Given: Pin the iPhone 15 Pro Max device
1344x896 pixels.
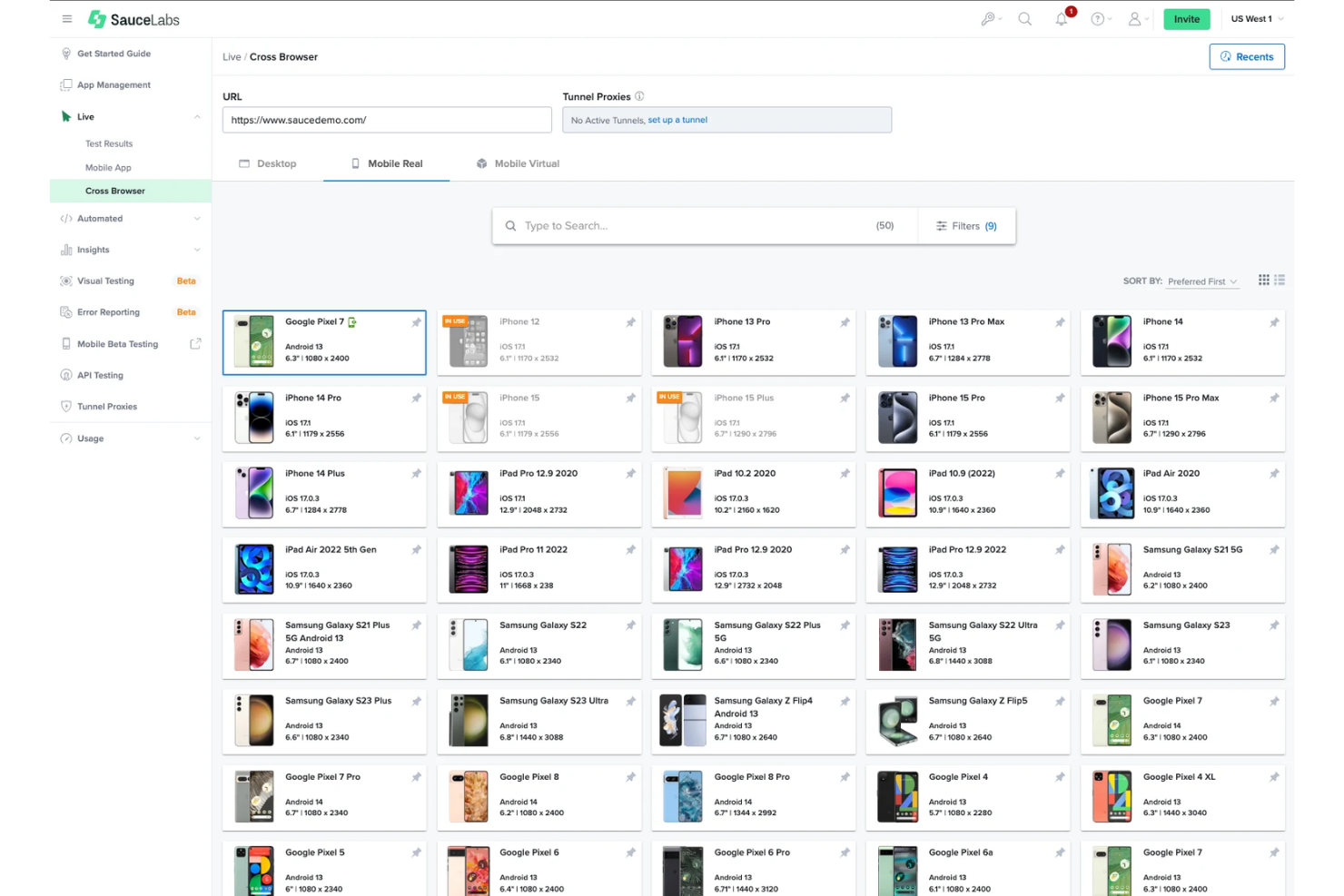Looking at the screenshot, I should click(1274, 399).
